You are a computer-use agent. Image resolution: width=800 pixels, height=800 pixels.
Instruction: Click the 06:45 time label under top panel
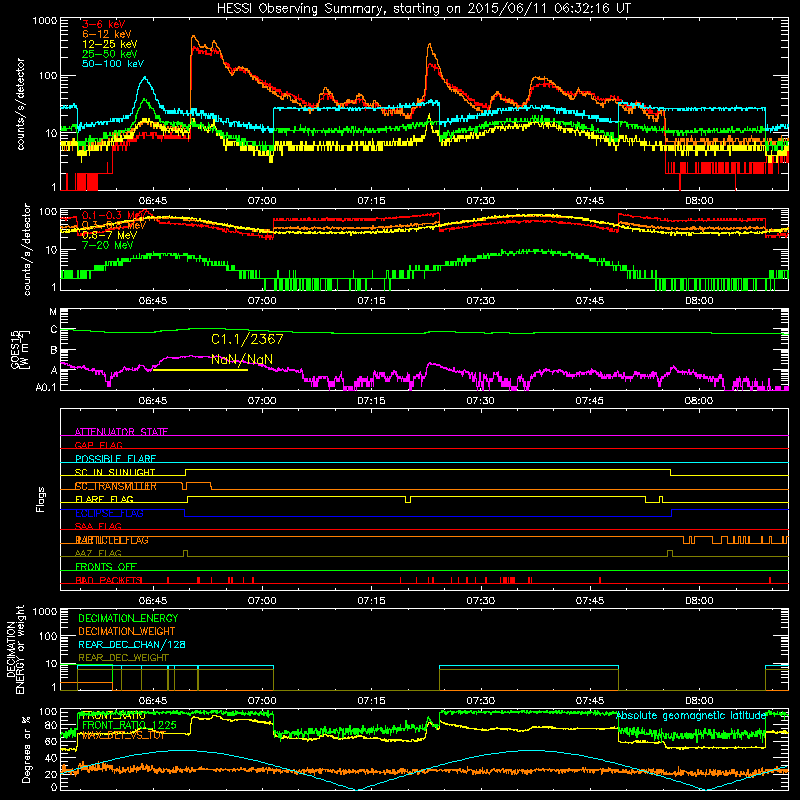point(153,201)
